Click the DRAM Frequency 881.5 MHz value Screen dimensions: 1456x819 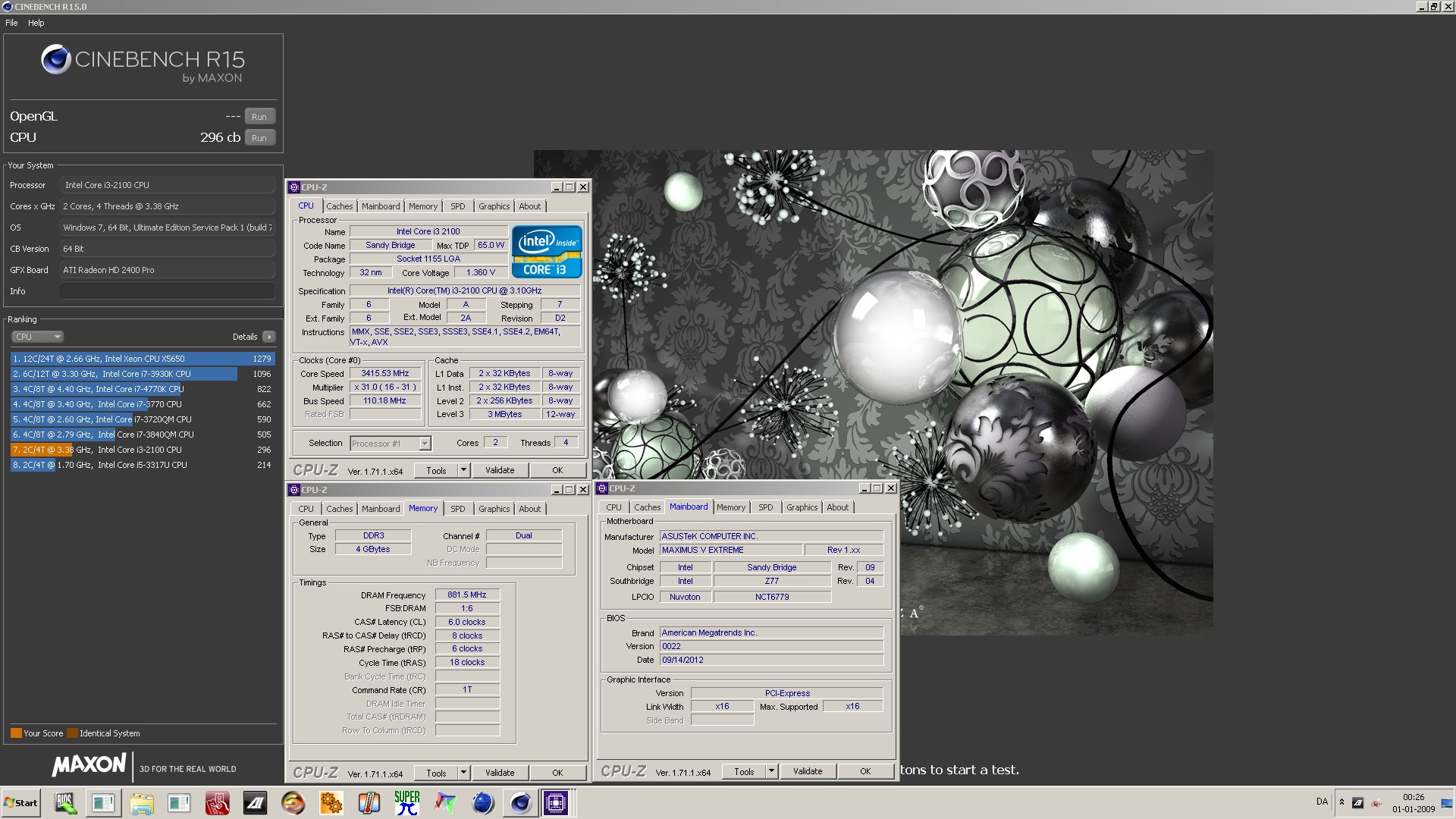pyautogui.click(x=467, y=595)
